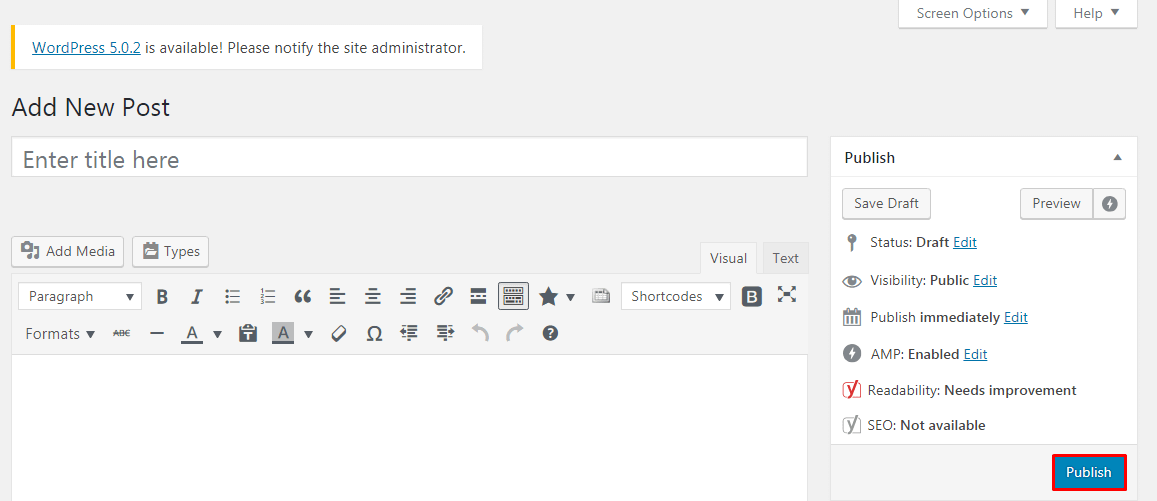
Task: Click the Save Draft button
Action: (886, 204)
